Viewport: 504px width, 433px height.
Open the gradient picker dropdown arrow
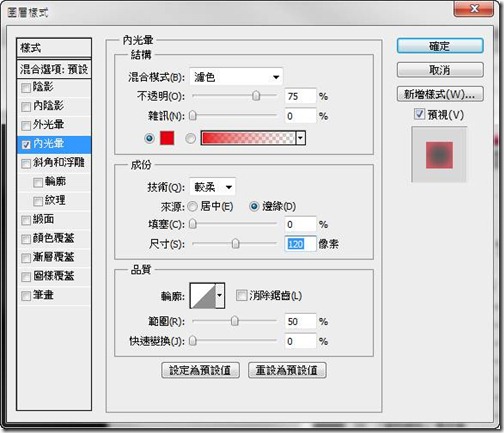(x=301, y=138)
